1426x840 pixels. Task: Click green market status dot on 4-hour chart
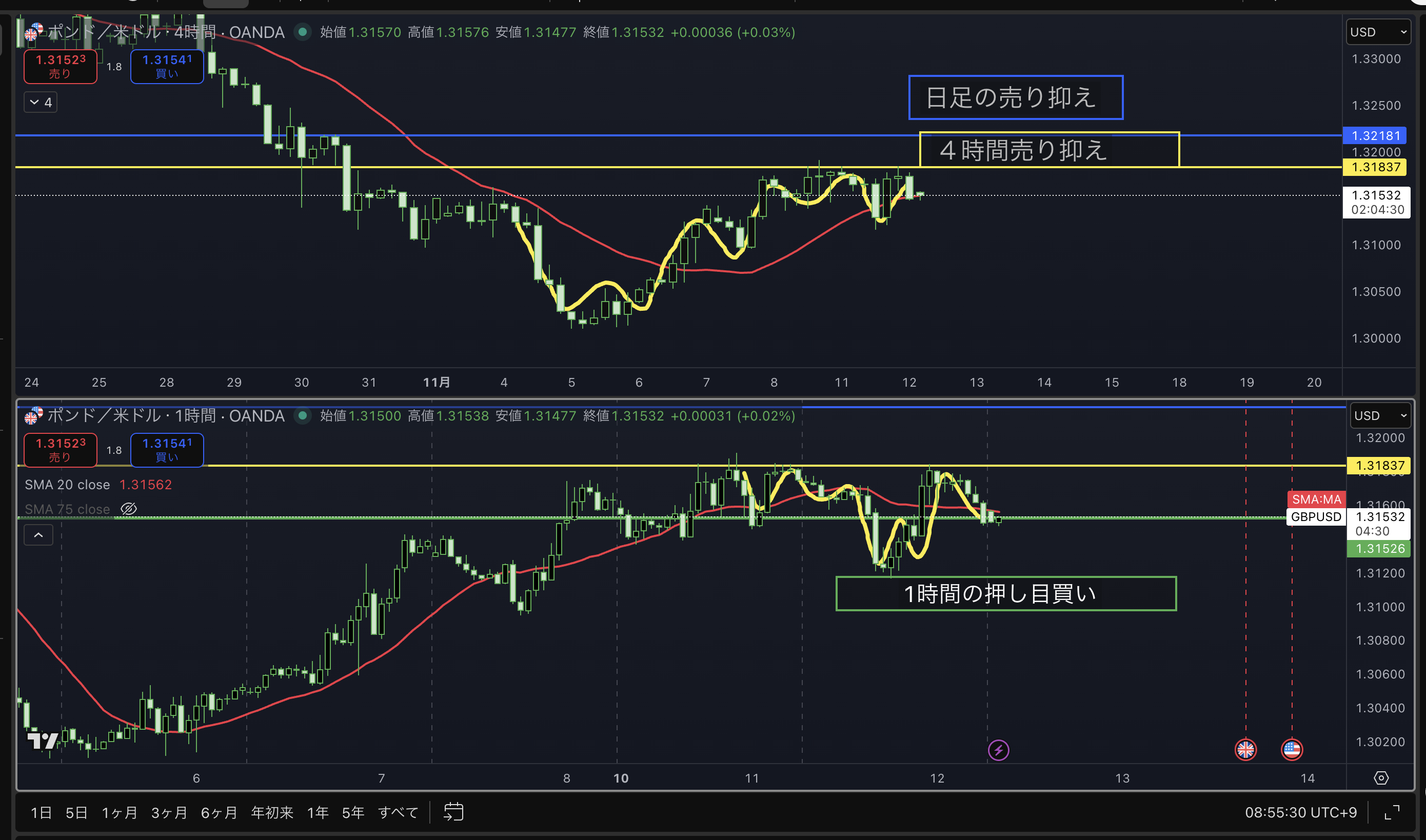303,32
